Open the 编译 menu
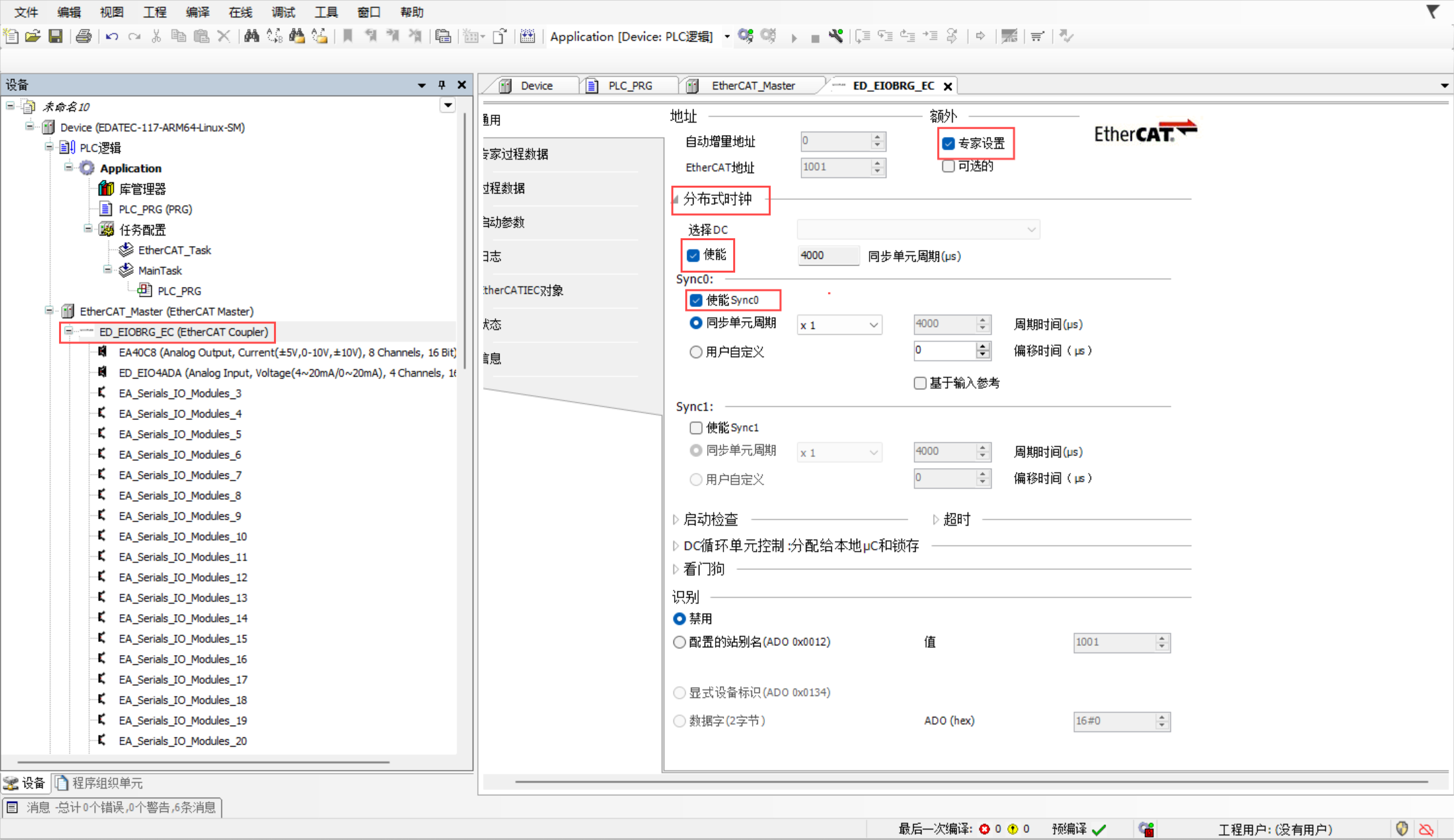Viewport: 1454px width, 840px height. pyautogui.click(x=197, y=12)
